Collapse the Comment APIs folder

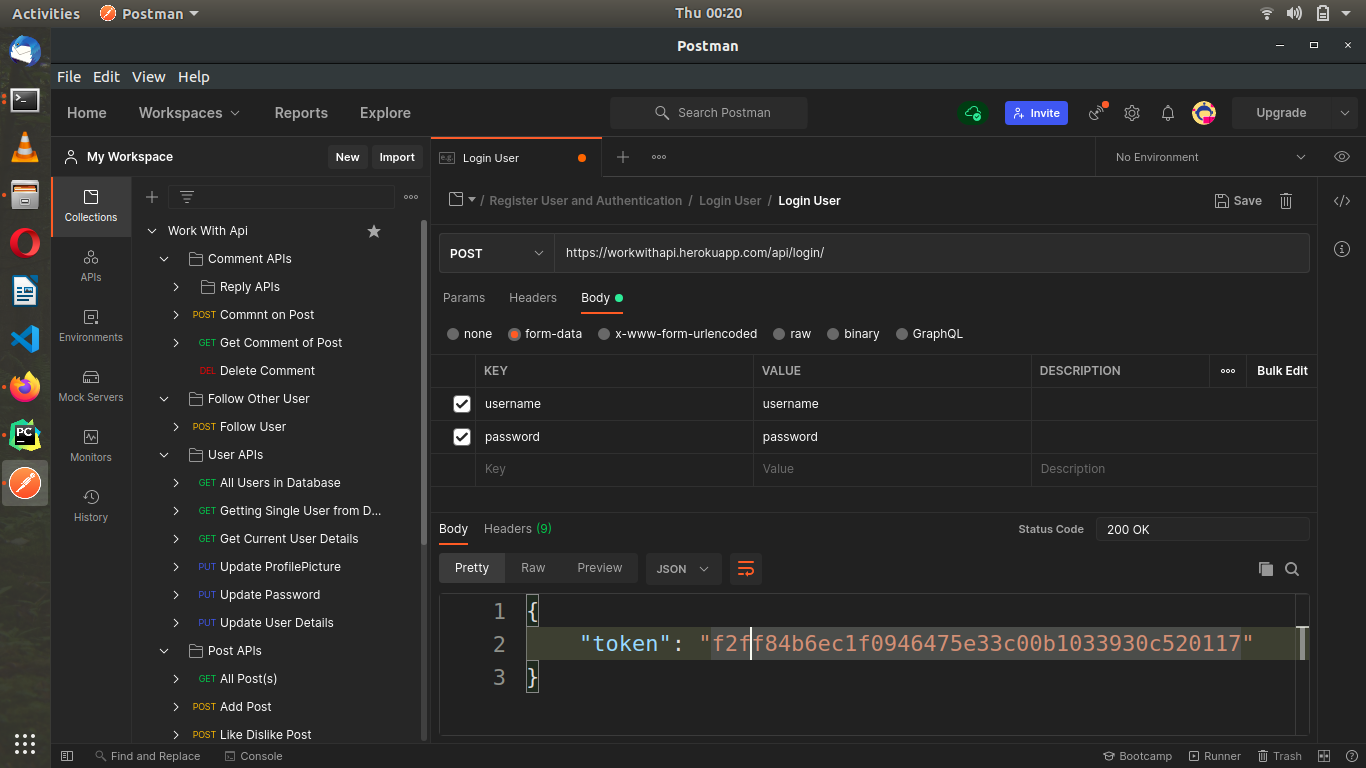pyautogui.click(x=164, y=259)
